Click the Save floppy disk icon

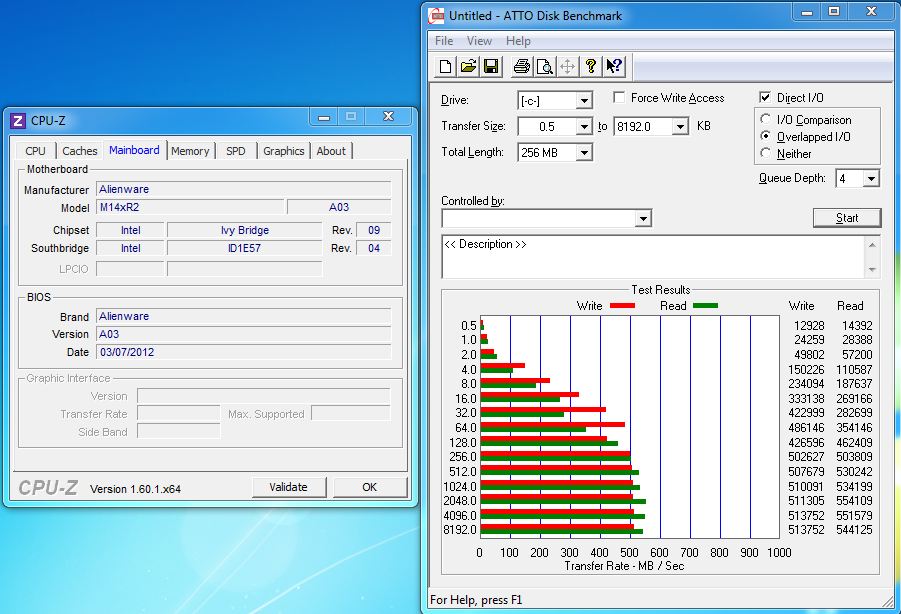[x=491, y=67]
